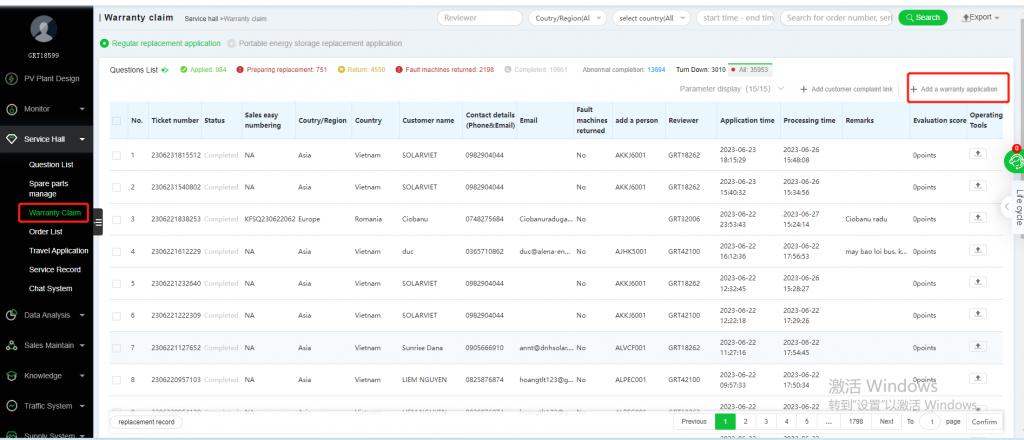Viewport: 1024px width, 440px height.
Task: Expand the Data Analysis menu
Action: pos(82,315)
